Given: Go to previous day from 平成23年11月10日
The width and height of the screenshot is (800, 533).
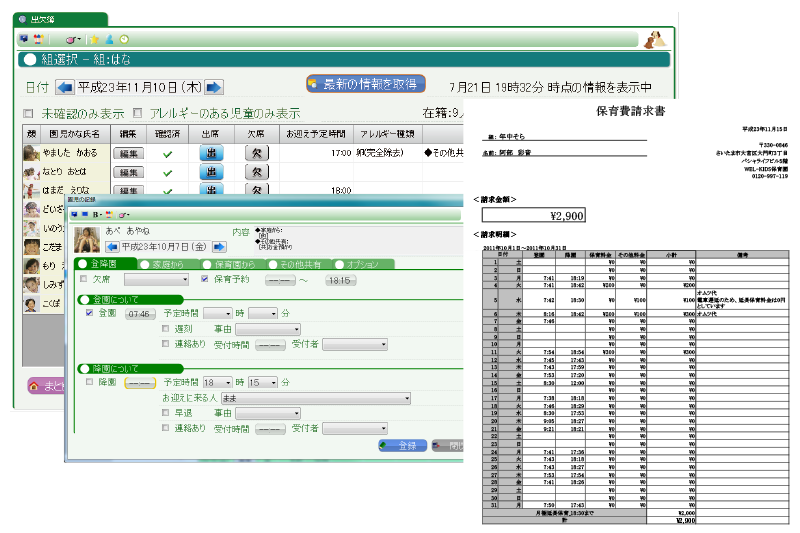Looking at the screenshot, I should click(x=65, y=87).
